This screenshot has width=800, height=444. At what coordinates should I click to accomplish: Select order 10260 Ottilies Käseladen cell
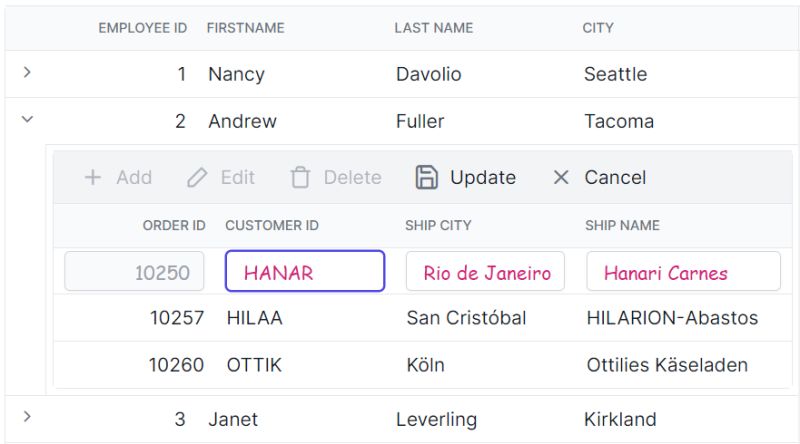click(667, 365)
